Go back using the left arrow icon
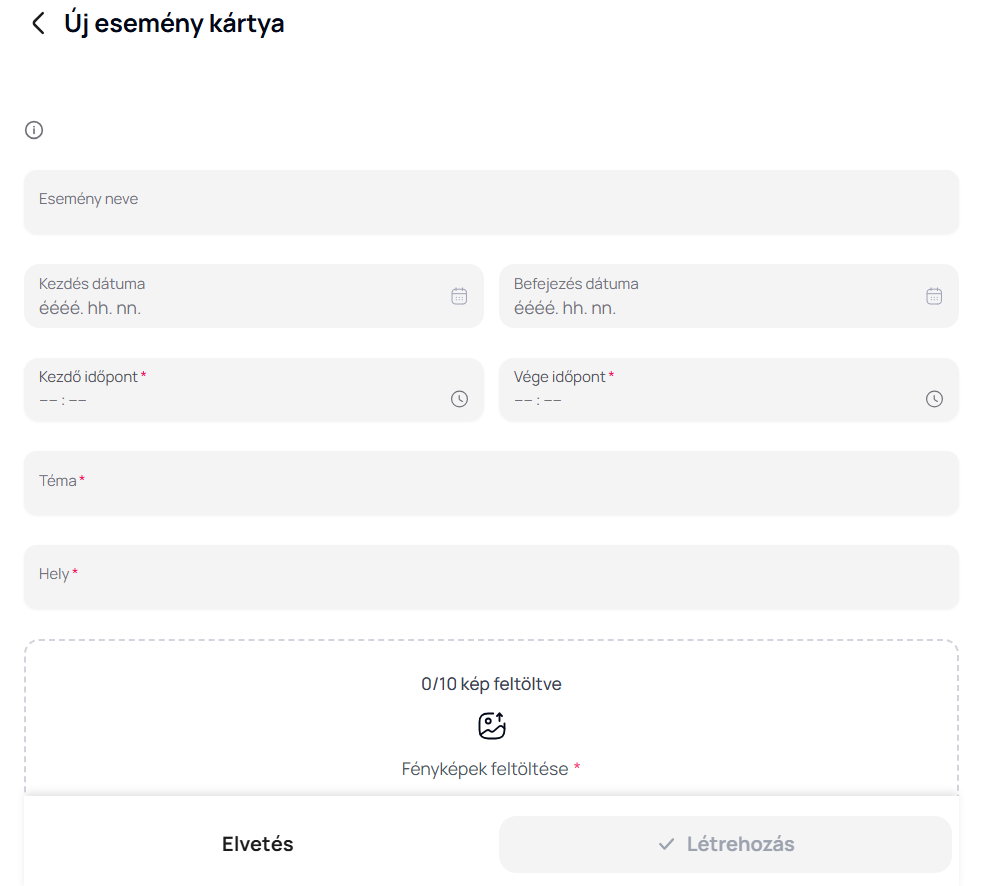 click(x=38, y=24)
